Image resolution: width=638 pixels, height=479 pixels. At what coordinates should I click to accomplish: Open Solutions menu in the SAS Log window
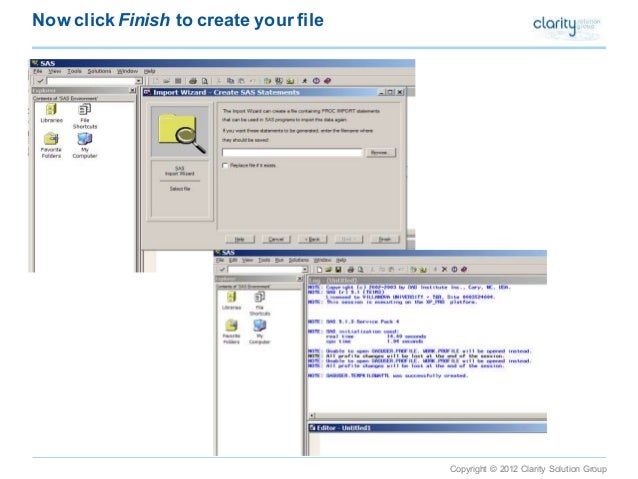[299, 260]
